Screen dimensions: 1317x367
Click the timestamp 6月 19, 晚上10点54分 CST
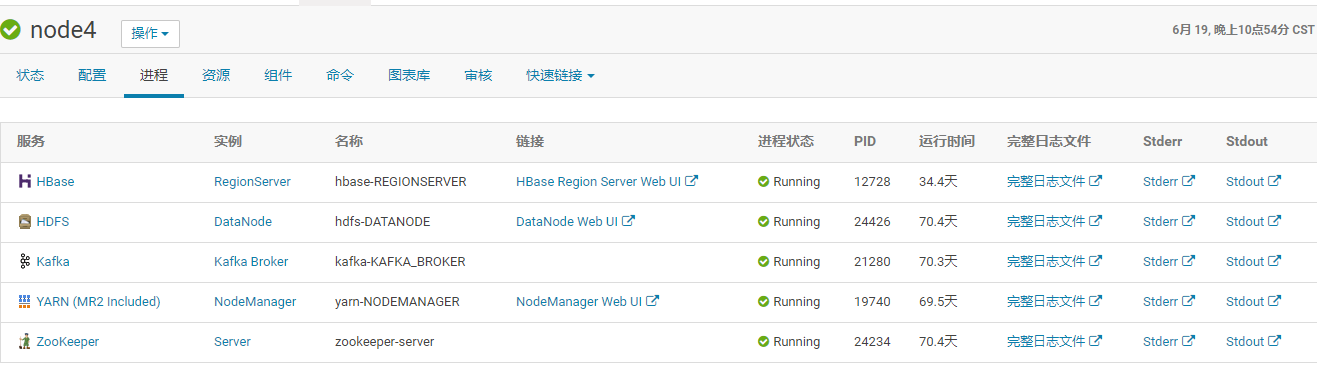point(1243,30)
